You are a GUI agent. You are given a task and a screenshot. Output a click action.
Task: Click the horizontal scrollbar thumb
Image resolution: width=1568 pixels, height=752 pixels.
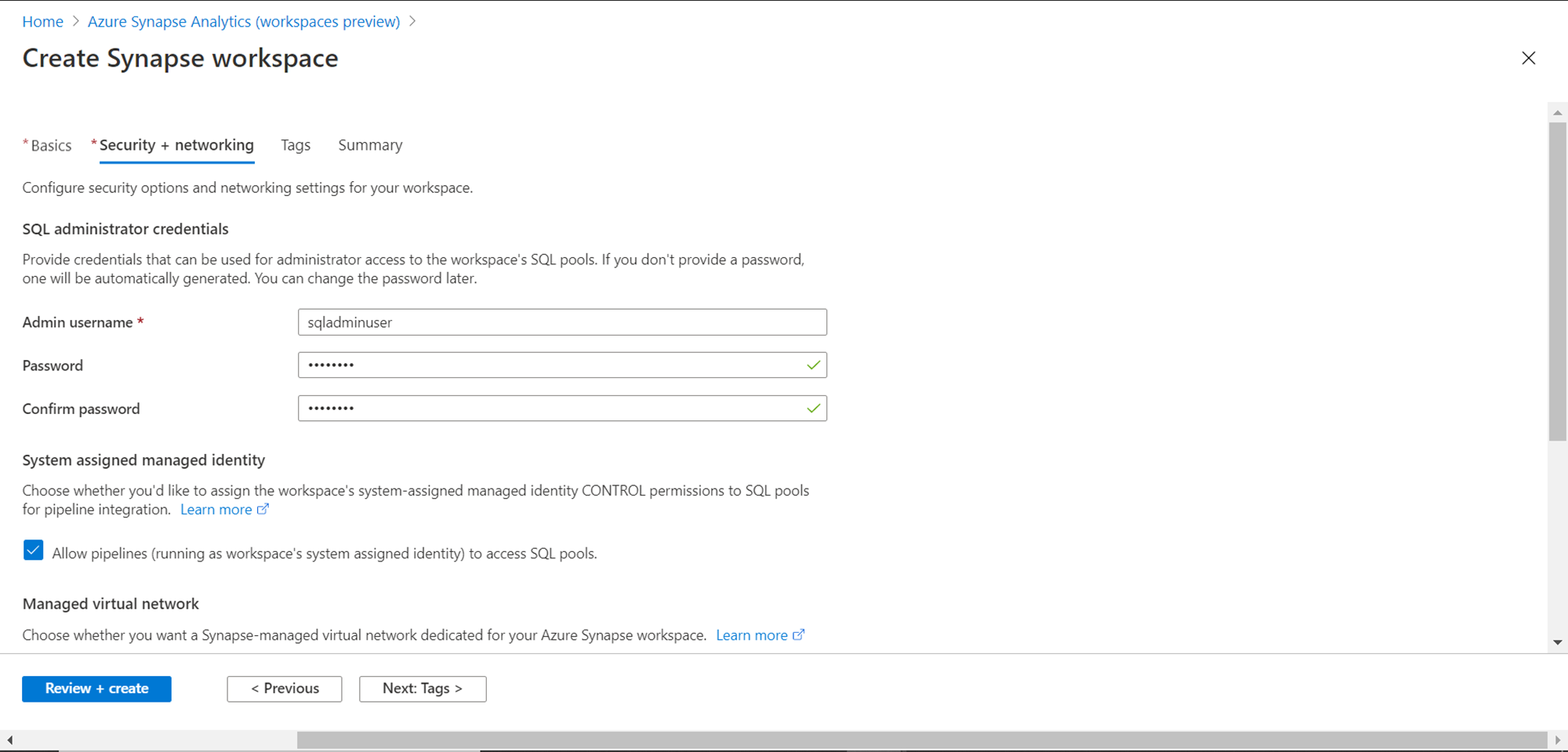click(921, 739)
